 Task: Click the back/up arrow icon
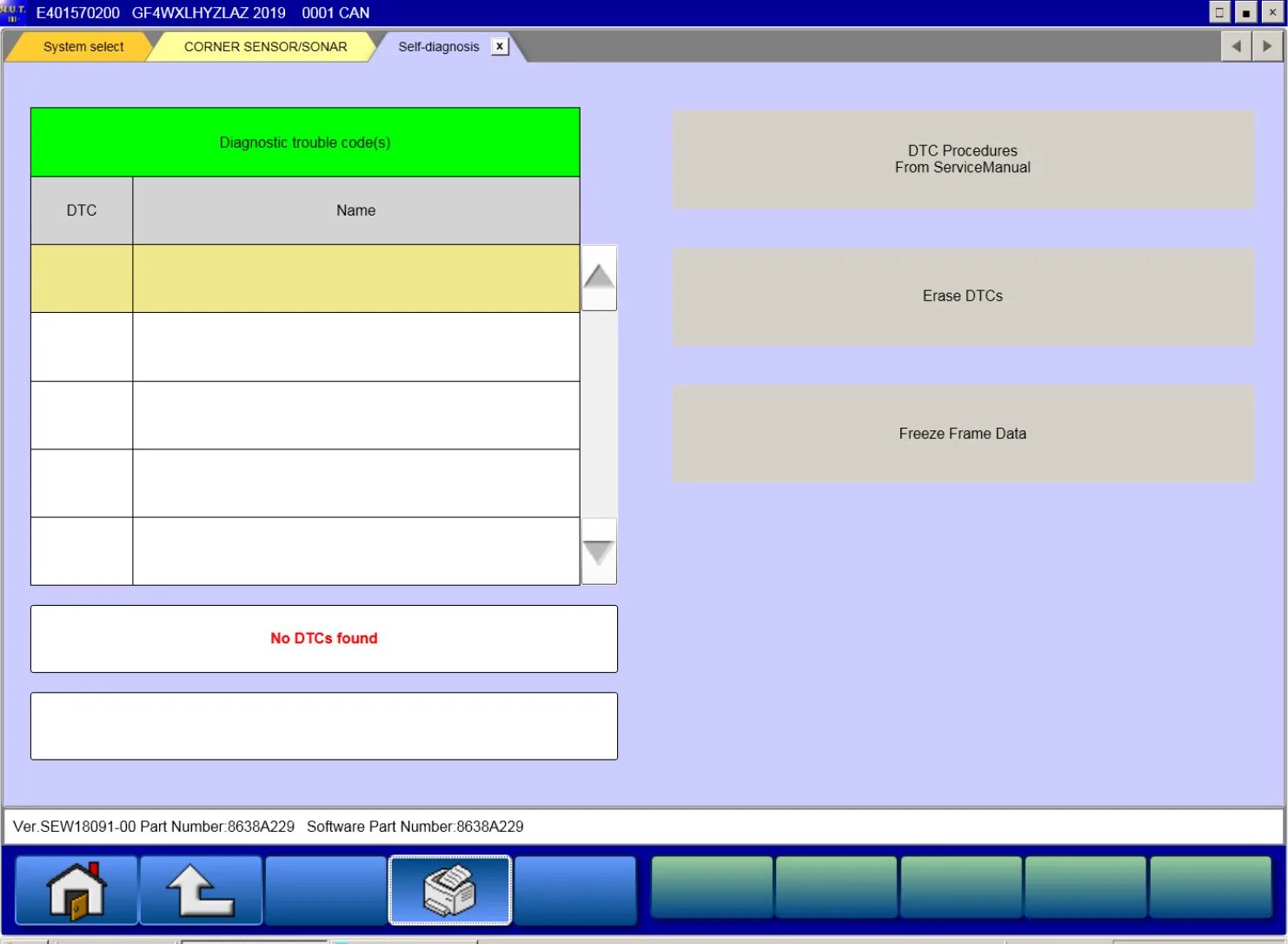[201, 890]
